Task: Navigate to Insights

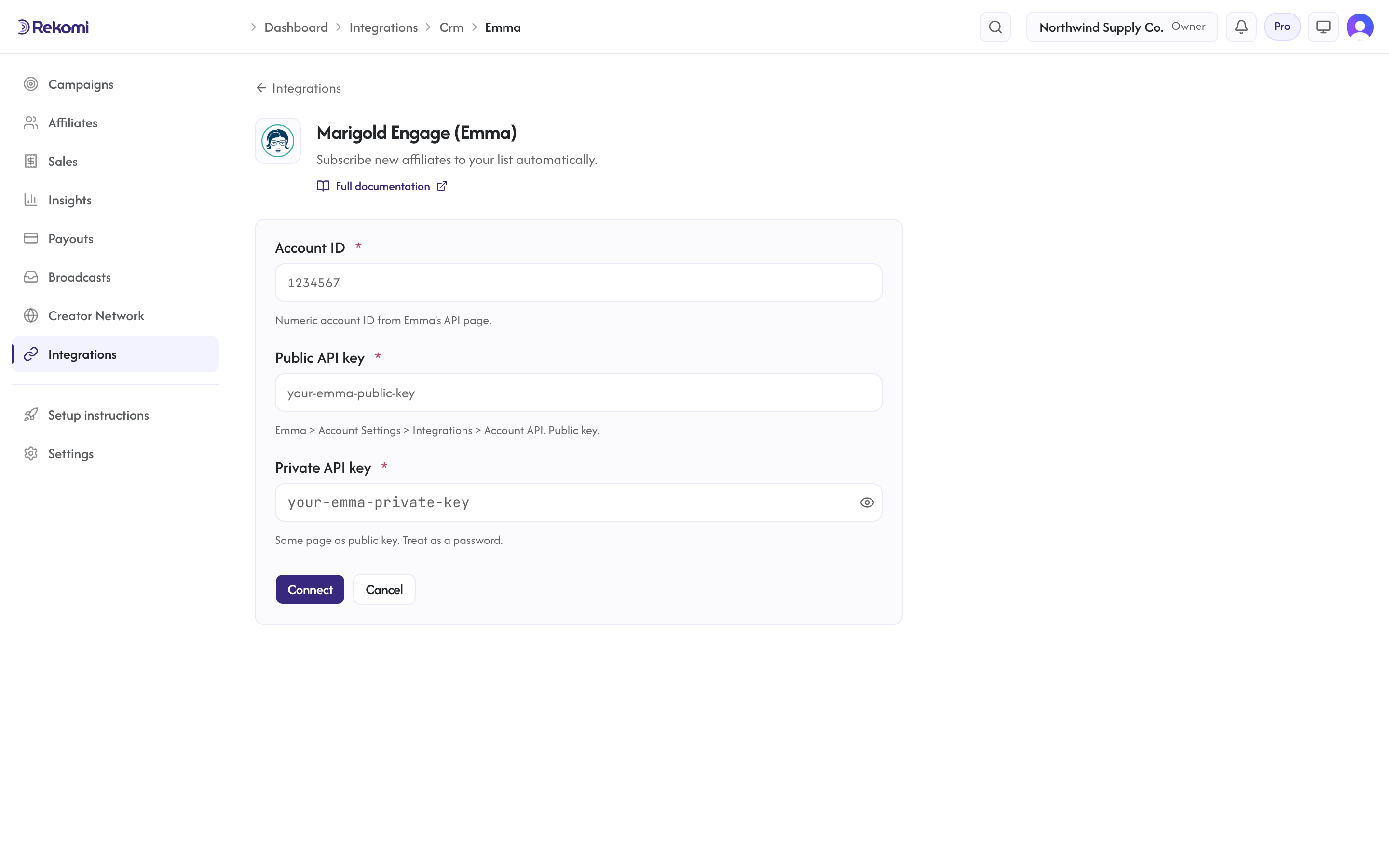Action: coord(115,200)
